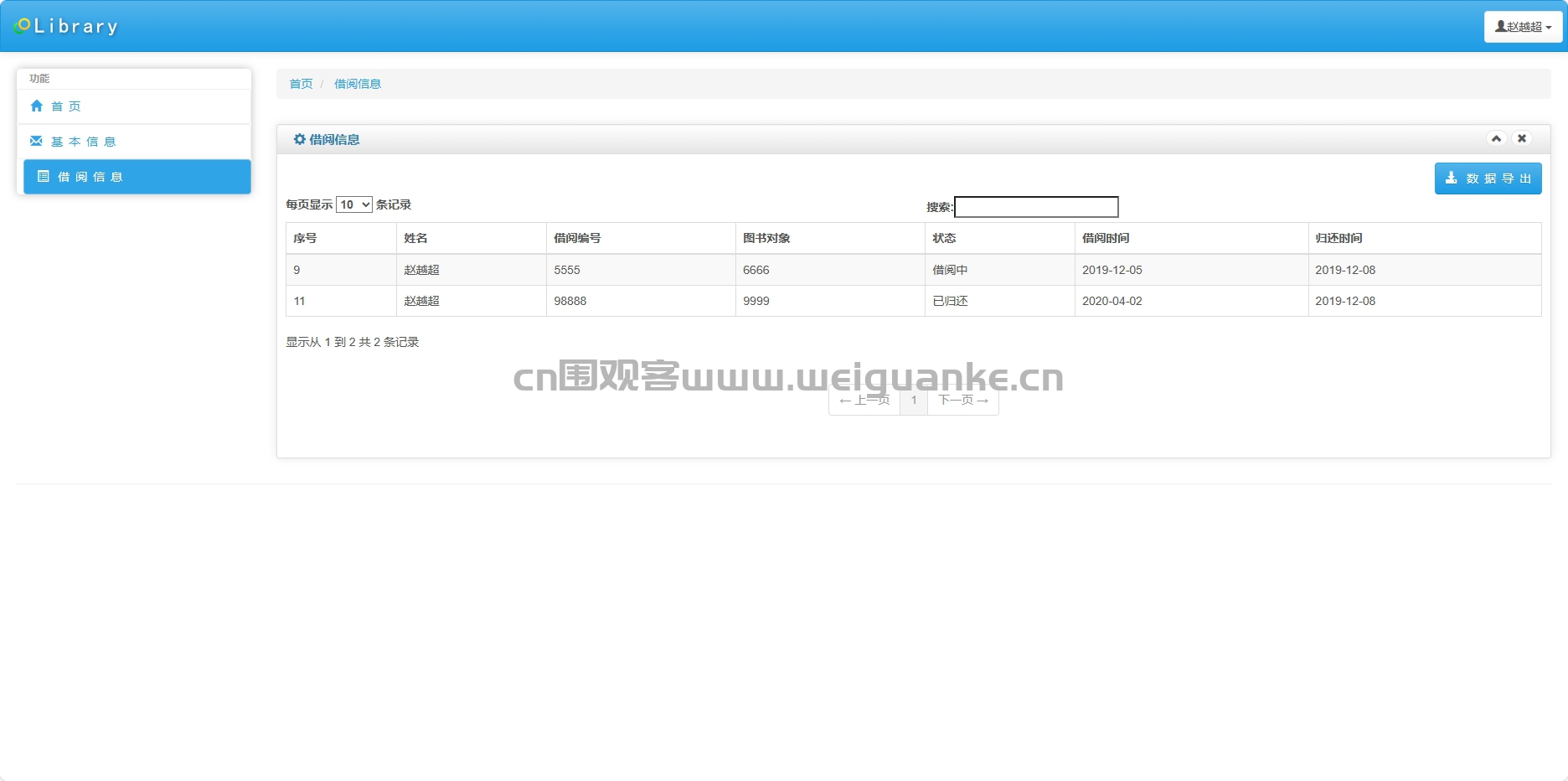Click the 2020-04-02 borrow date cell
The image size is (1568, 781).
[x=1191, y=301]
